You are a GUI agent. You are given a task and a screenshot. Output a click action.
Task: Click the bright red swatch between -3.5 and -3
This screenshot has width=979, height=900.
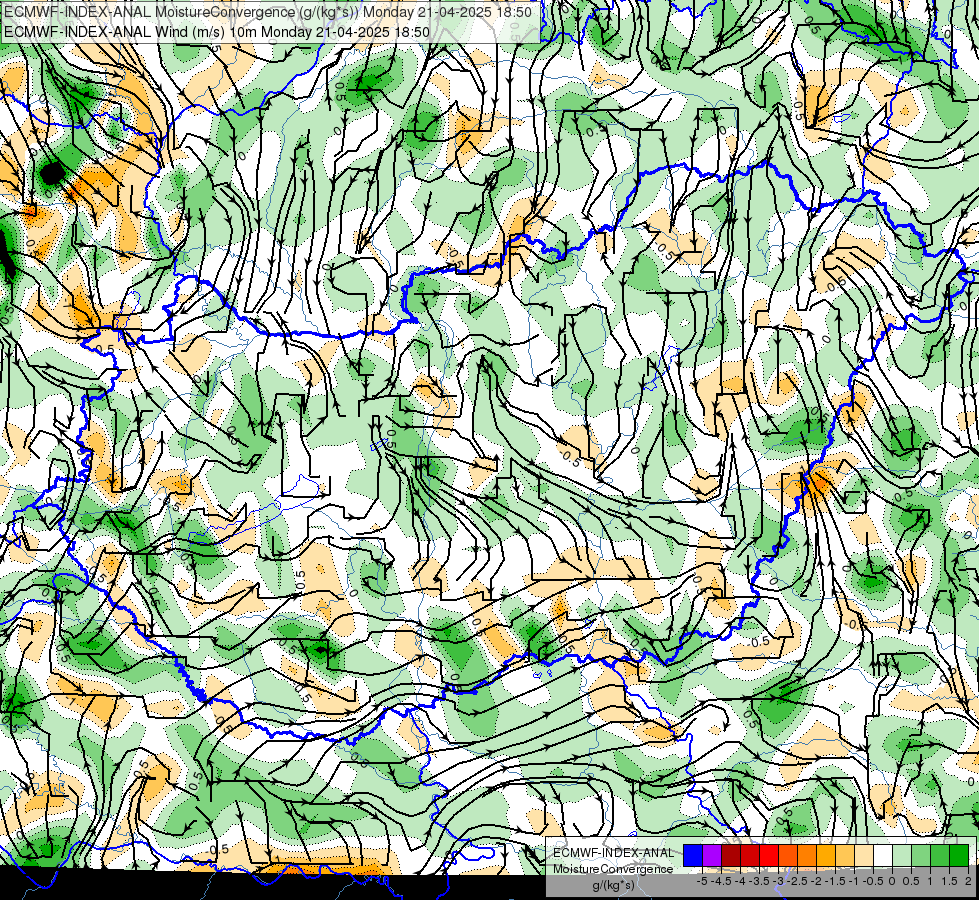[769, 856]
